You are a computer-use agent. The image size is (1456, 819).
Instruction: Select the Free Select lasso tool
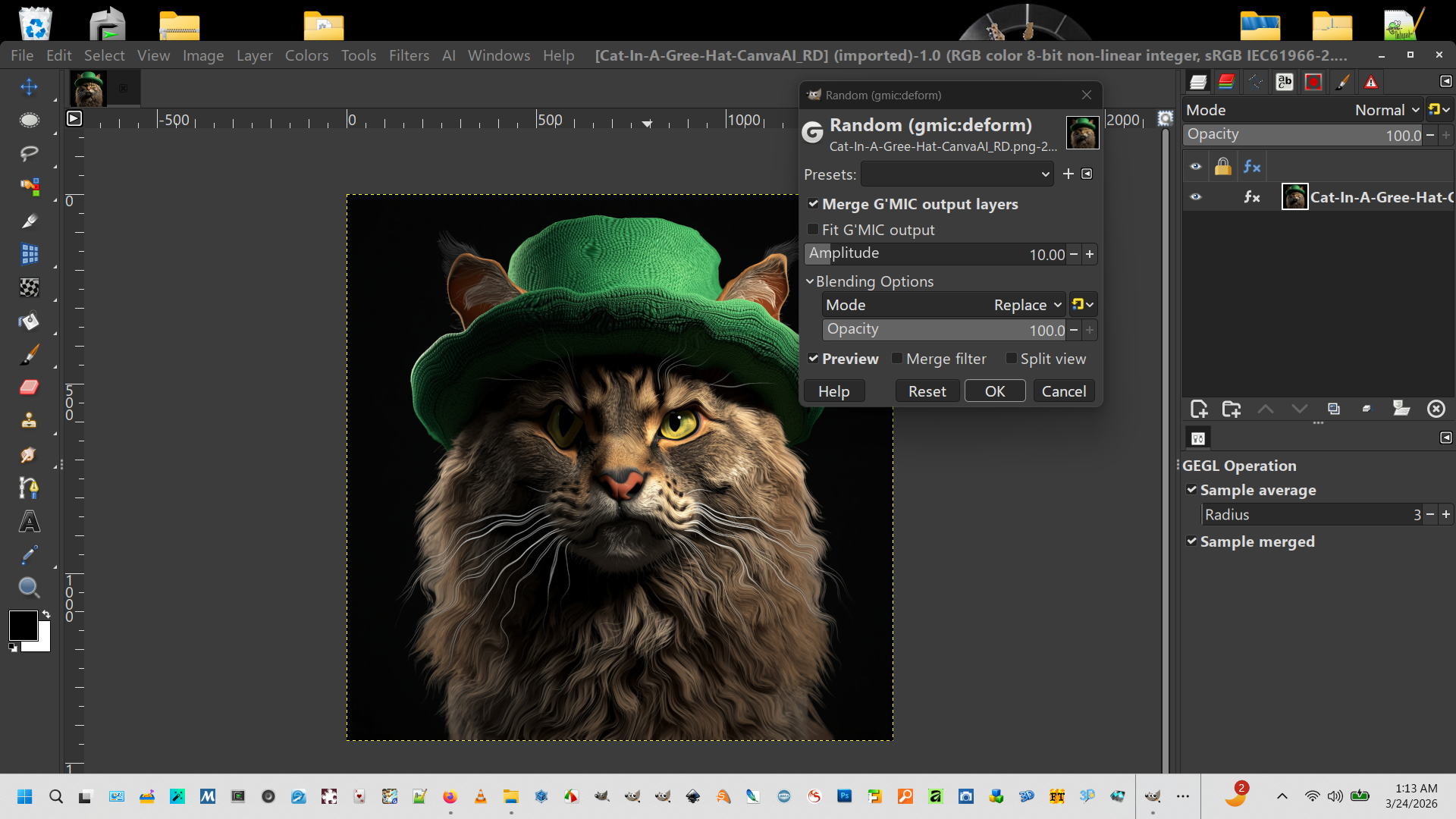tap(29, 153)
